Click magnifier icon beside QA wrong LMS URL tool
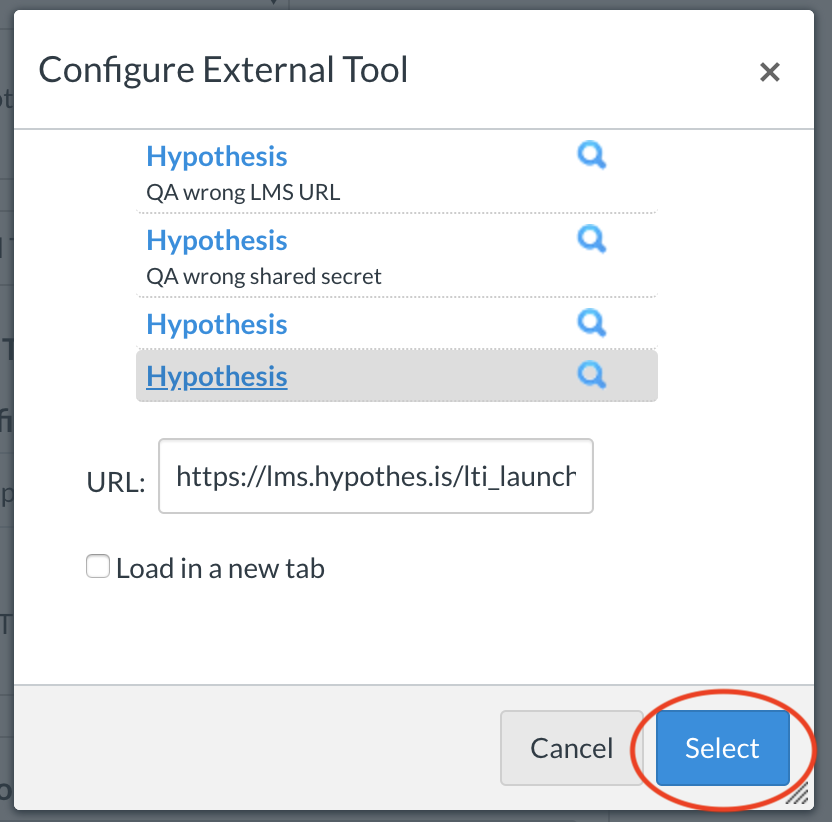Screen dimensions: 832x822 pyautogui.click(x=592, y=155)
